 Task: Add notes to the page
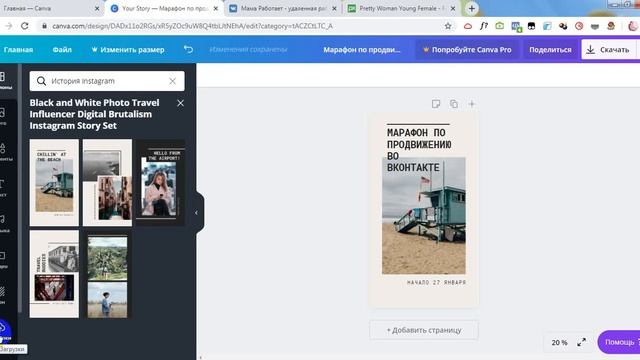click(x=436, y=104)
